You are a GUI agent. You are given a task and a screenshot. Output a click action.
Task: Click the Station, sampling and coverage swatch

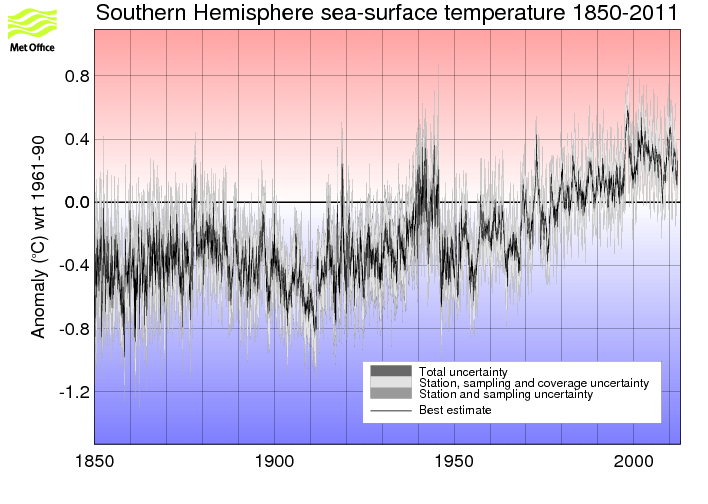coord(391,382)
